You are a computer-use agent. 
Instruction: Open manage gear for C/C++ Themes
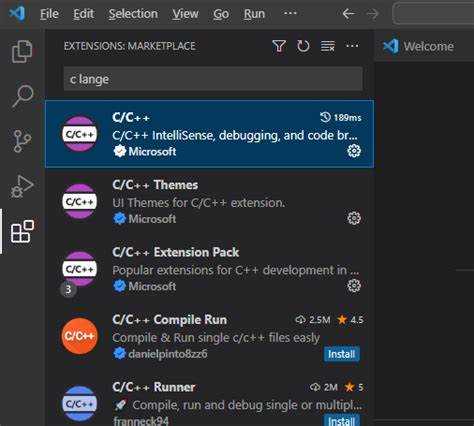354,218
